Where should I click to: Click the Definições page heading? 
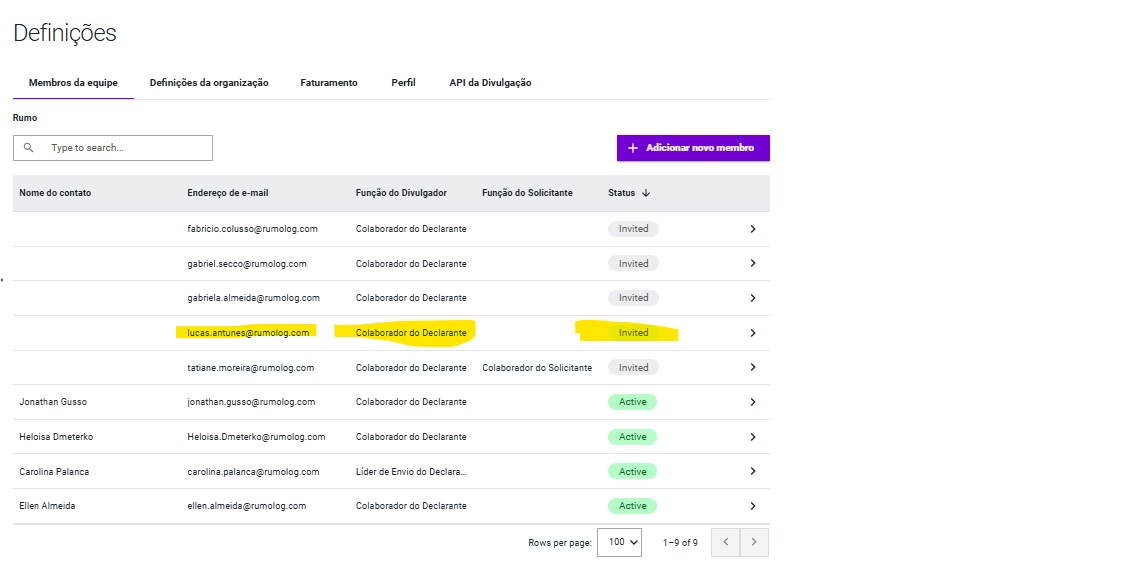coord(65,32)
